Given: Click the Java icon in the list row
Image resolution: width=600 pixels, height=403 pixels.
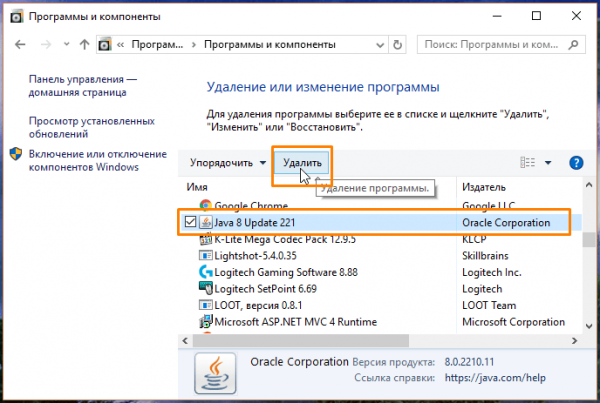Looking at the screenshot, I should coord(205,222).
